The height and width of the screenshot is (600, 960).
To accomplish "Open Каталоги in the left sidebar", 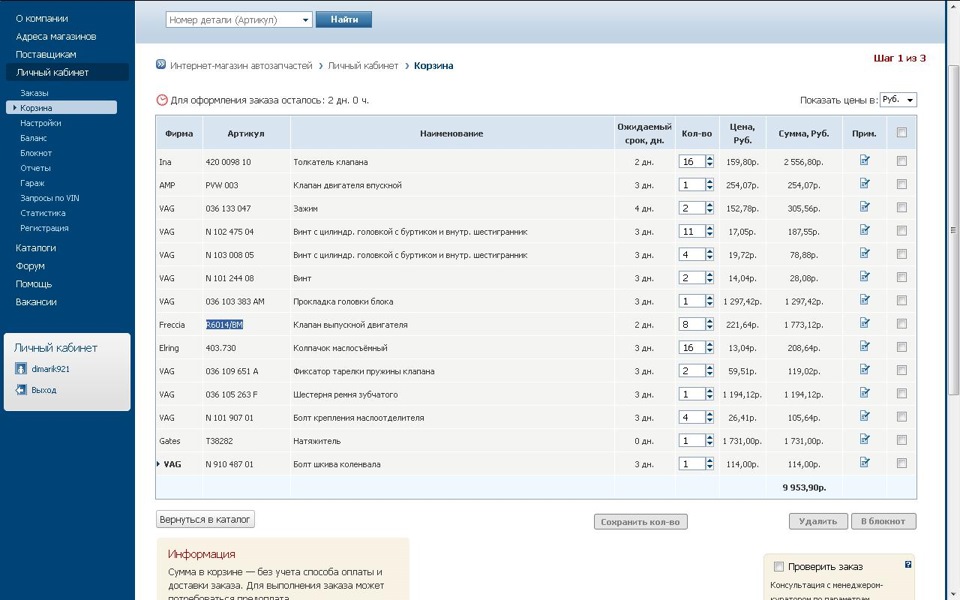I will (x=36, y=247).
